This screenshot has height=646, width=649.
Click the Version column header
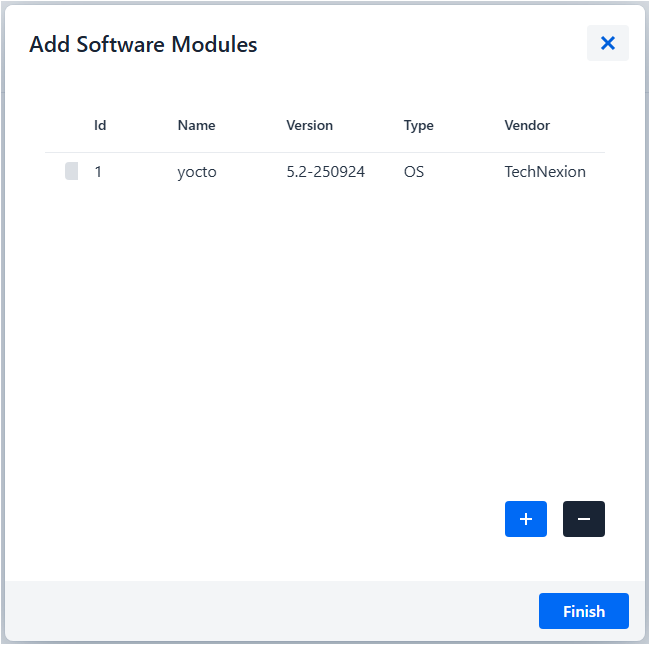pos(309,126)
